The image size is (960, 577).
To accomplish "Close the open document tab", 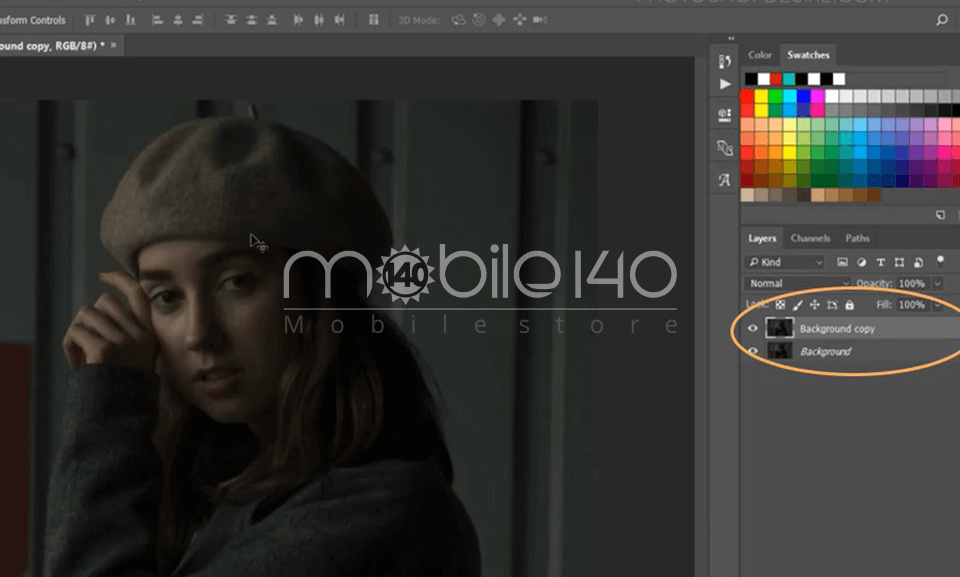I will (x=113, y=45).
